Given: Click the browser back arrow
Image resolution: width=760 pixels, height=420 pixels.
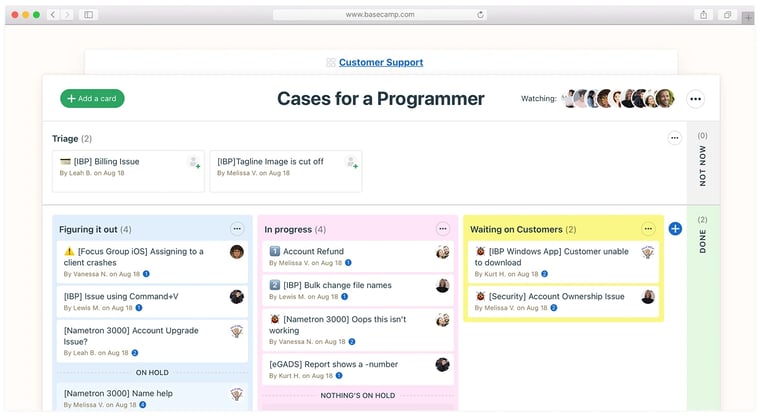Looking at the screenshot, I should (x=54, y=15).
